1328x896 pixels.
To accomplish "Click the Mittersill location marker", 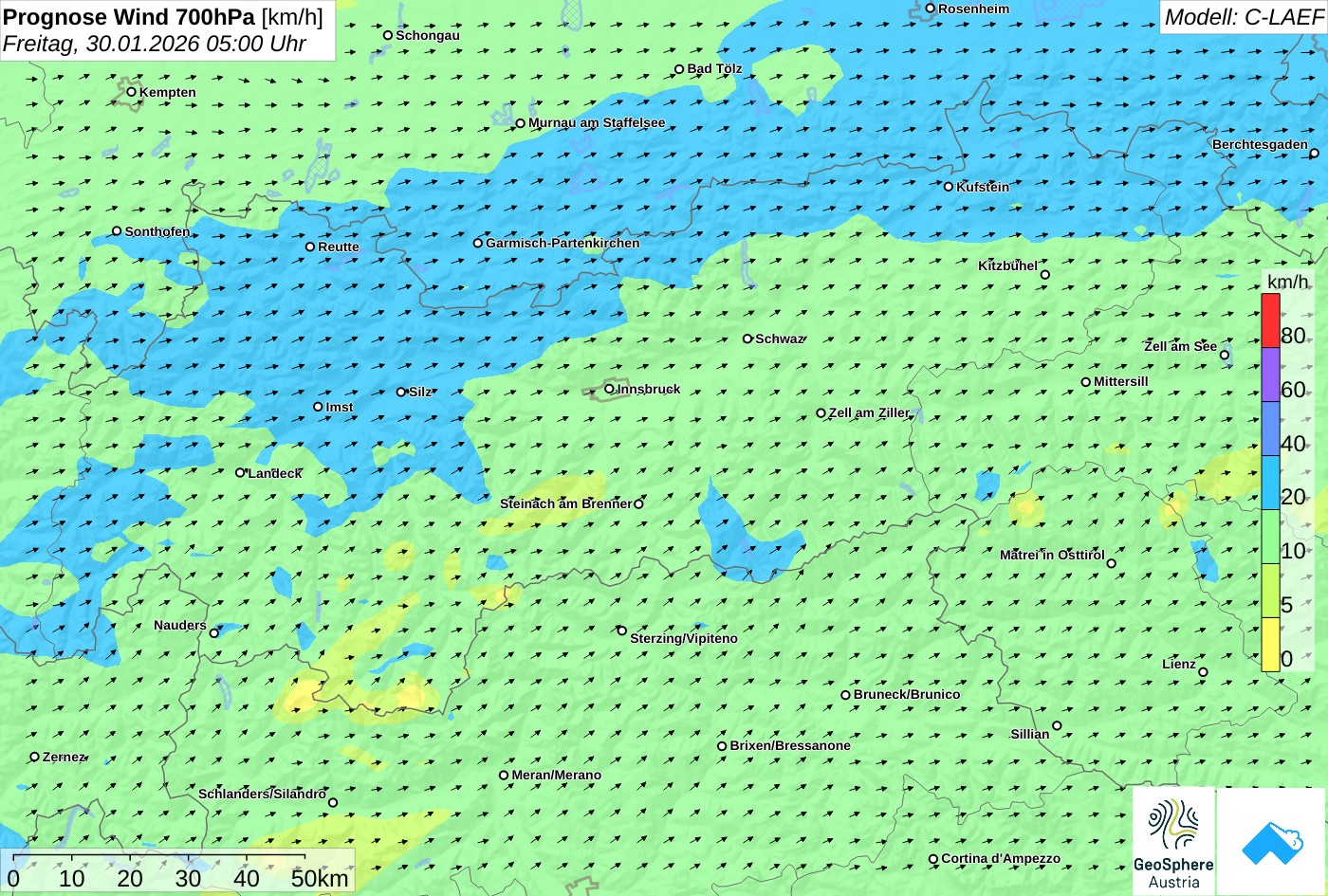I will point(1086,382).
